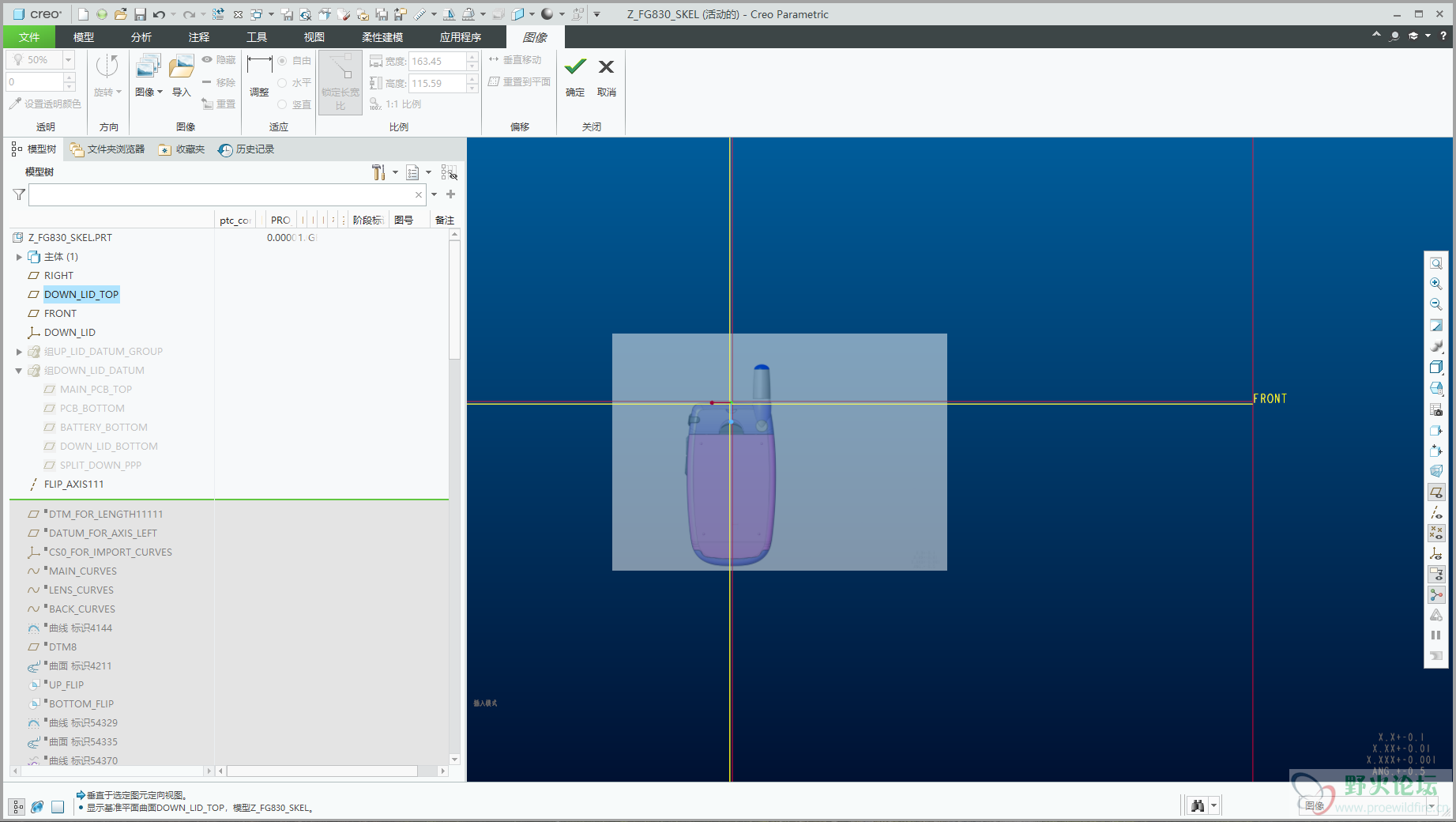
Task: Create a new file from quick access toolbar
Action: click(x=83, y=14)
